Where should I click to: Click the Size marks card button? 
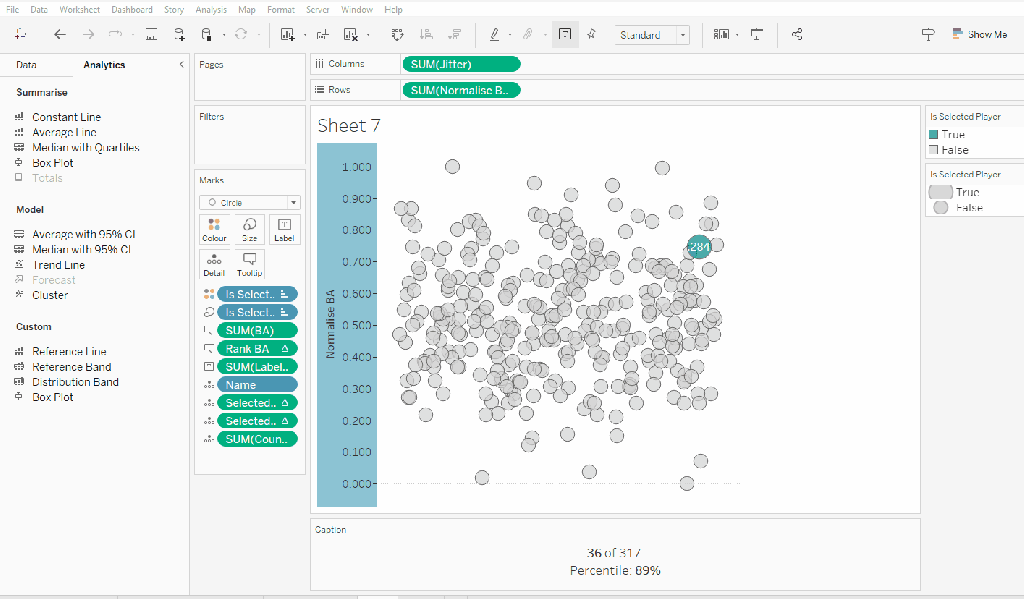point(249,230)
